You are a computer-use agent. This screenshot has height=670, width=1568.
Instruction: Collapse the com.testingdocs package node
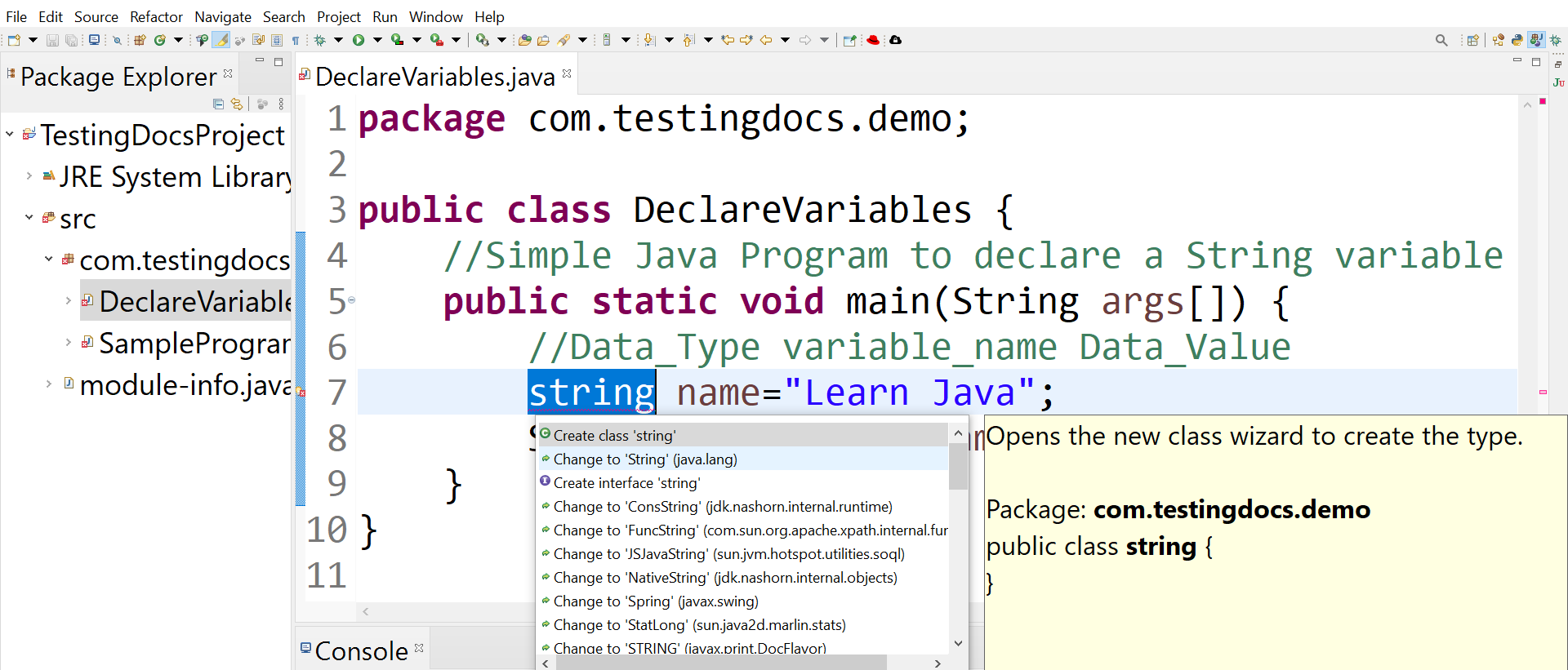[x=49, y=259]
